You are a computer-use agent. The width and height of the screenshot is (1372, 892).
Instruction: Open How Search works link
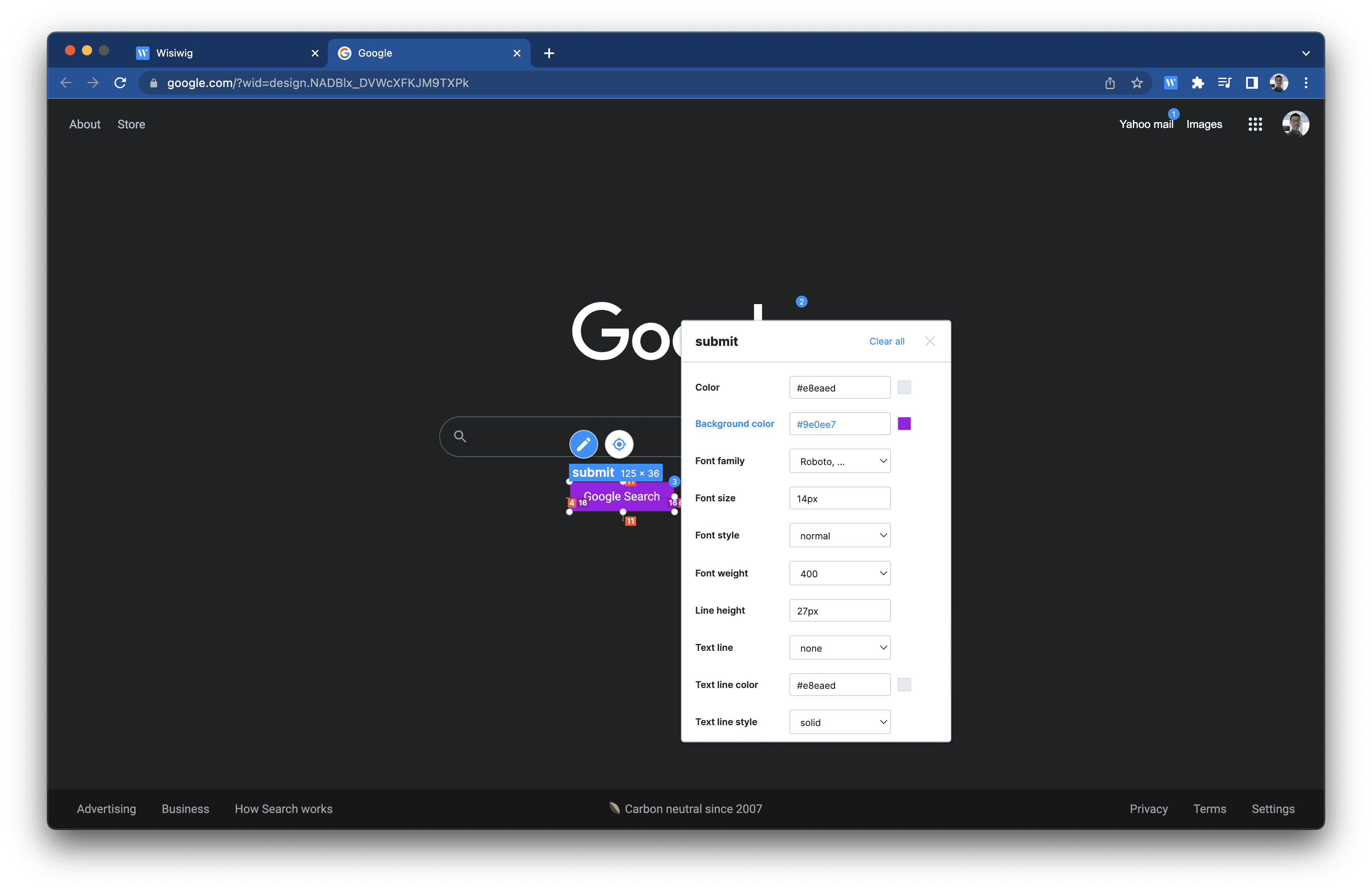(x=283, y=808)
